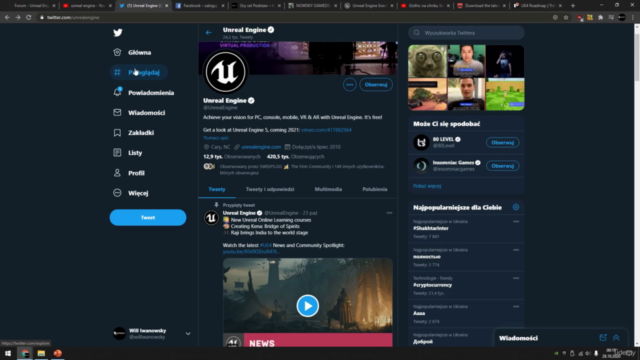Click the blue Tweet button
Viewport: 640px width, 360px height.
click(x=148, y=218)
